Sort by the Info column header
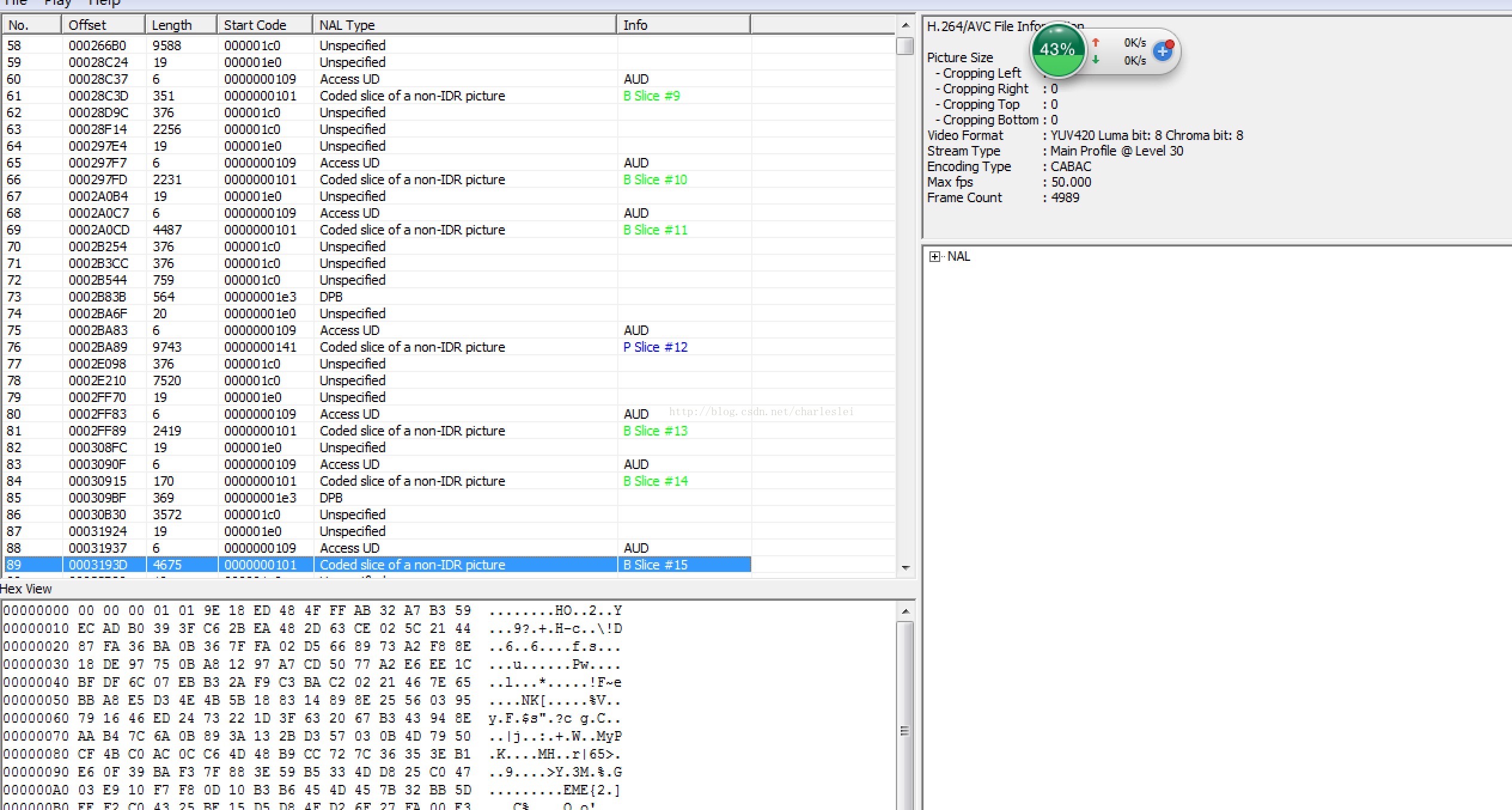 [x=684, y=25]
